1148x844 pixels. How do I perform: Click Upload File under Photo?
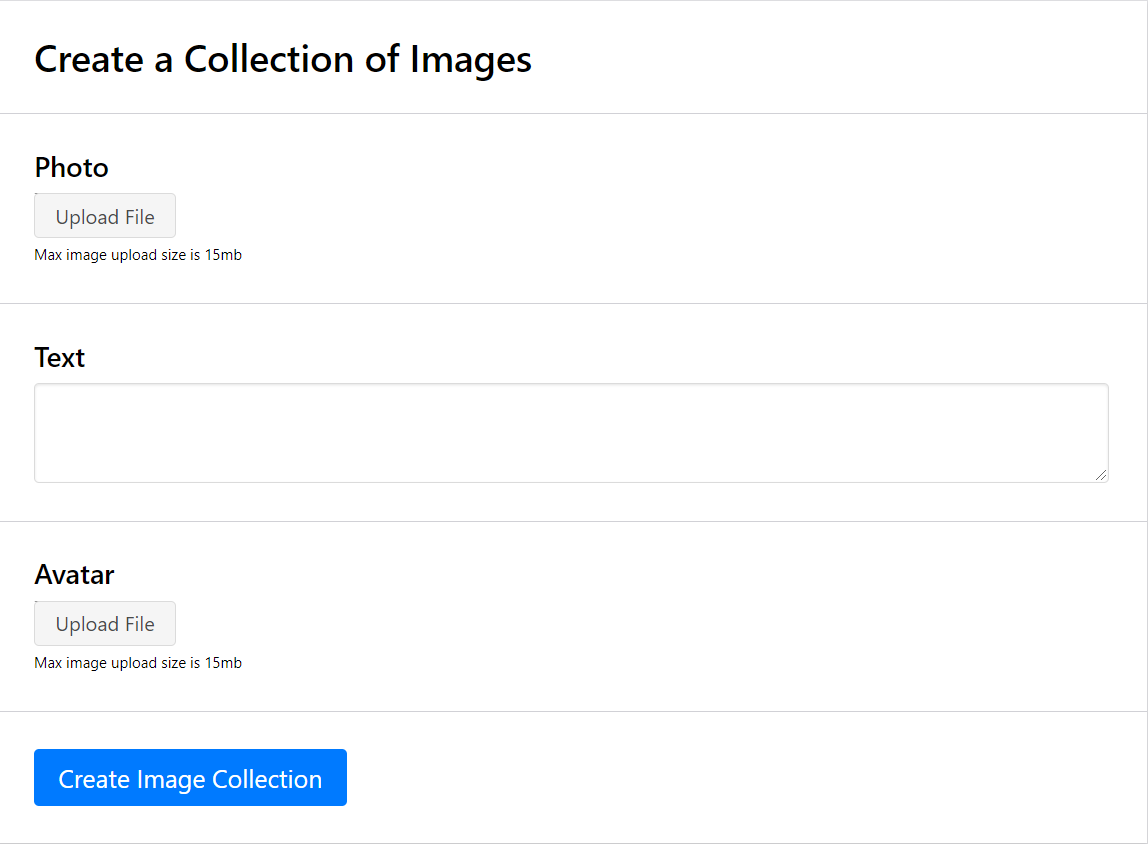pyautogui.click(x=105, y=216)
